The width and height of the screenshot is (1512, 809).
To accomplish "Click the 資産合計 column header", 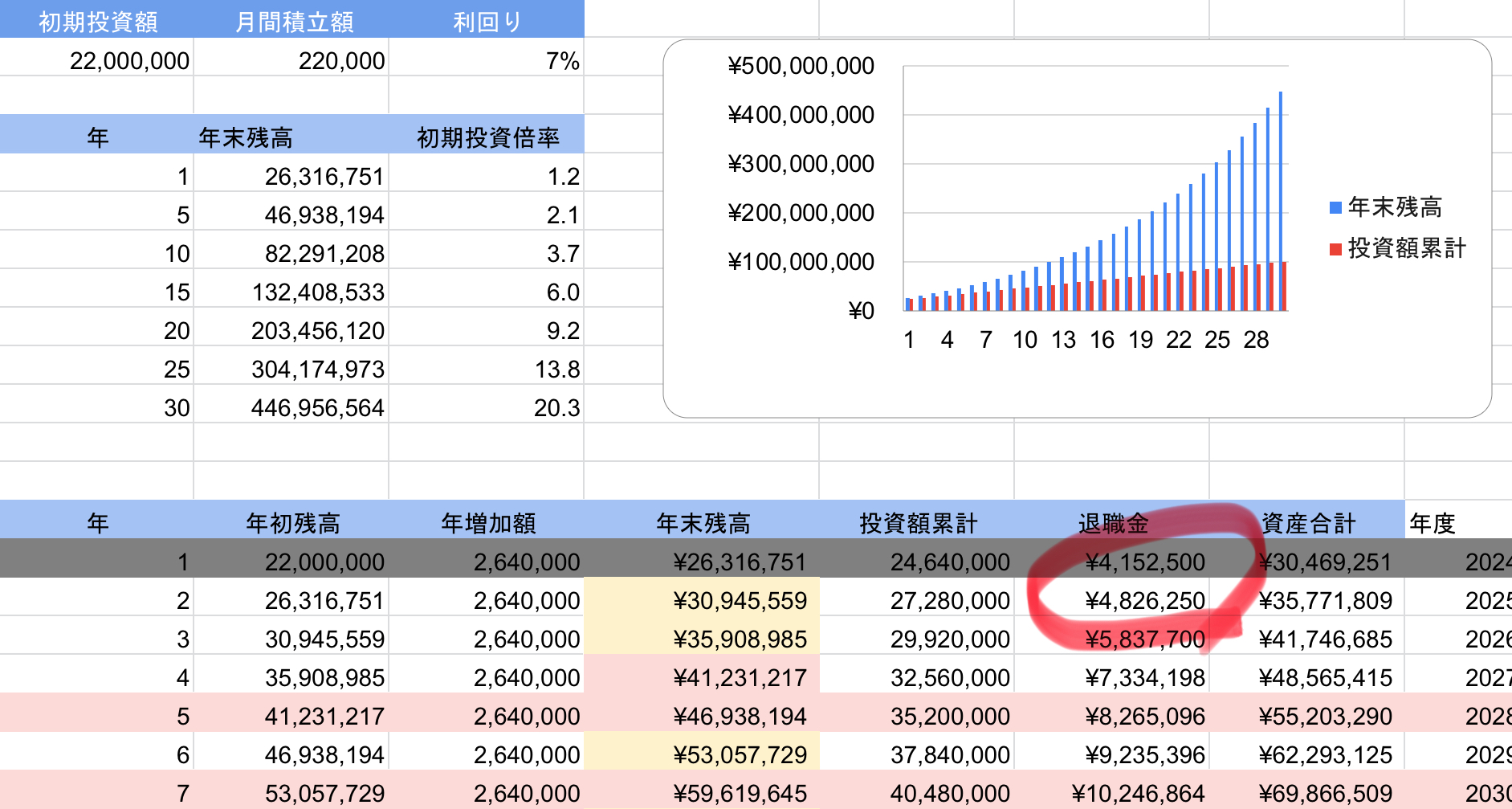I will [x=1307, y=524].
